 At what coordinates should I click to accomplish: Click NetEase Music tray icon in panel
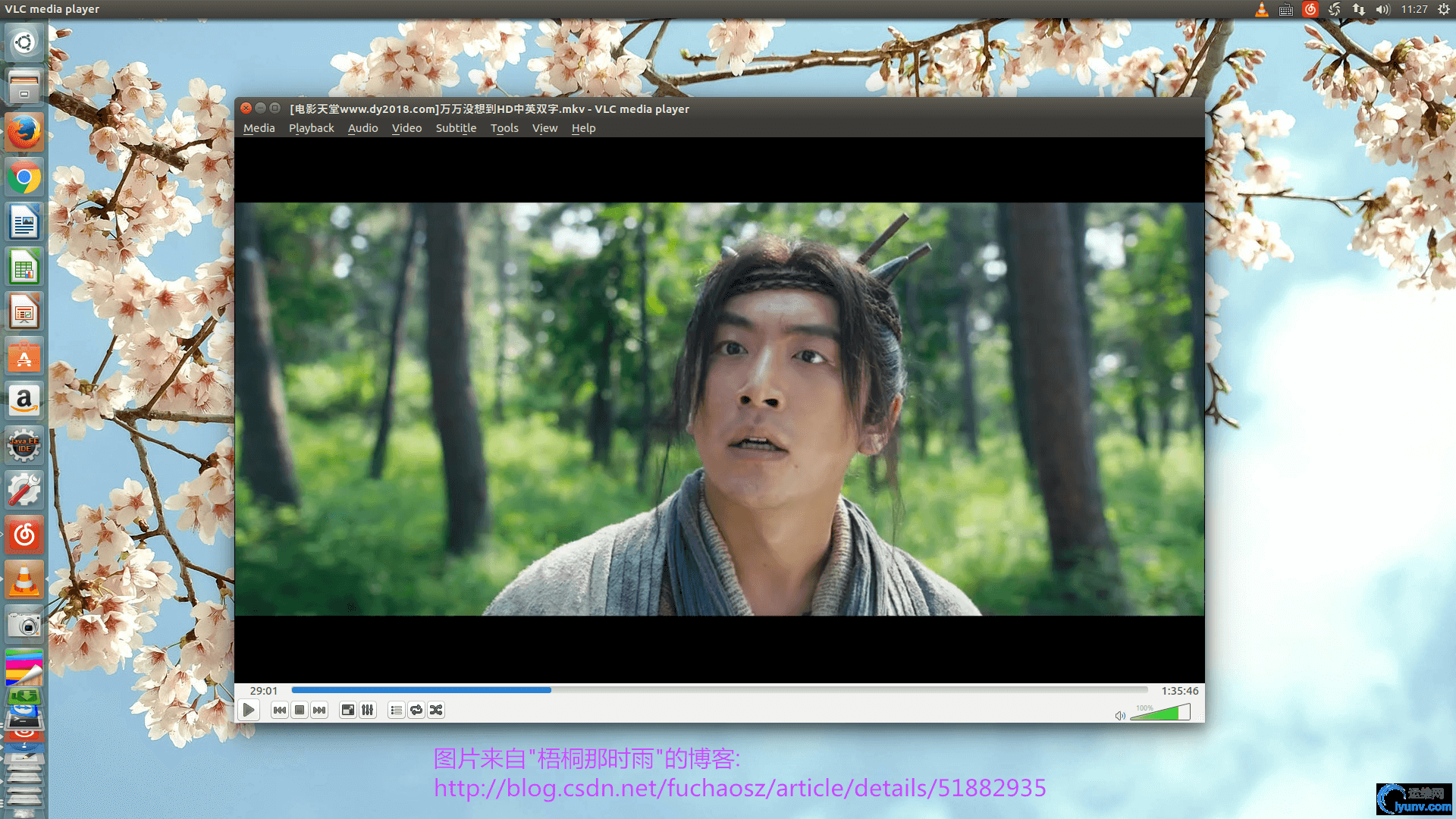pos(1310,9)
